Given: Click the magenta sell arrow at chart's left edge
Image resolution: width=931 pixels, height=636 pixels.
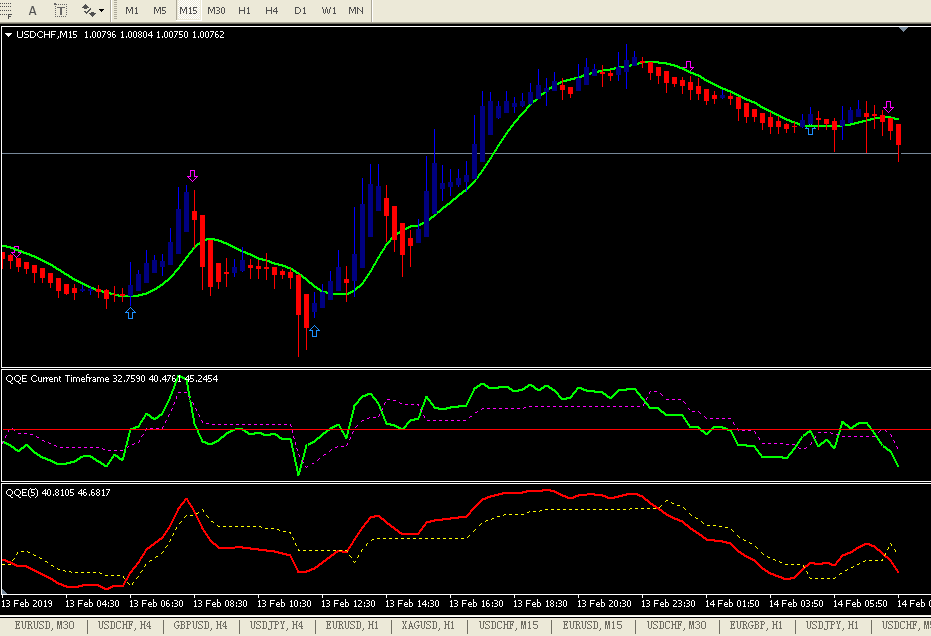Looking at the screenshot, I should [16, 251].
